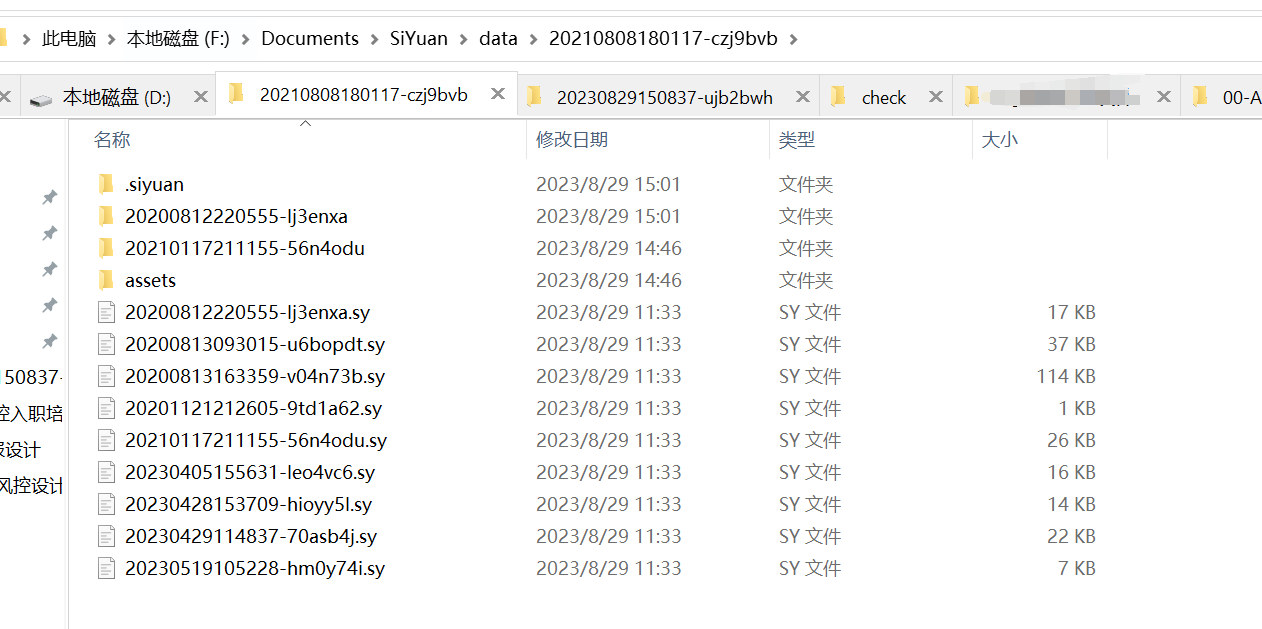The image size is (1262, 629).
Task: Sort by 修改日期 column header
Action: coord(572,140)
